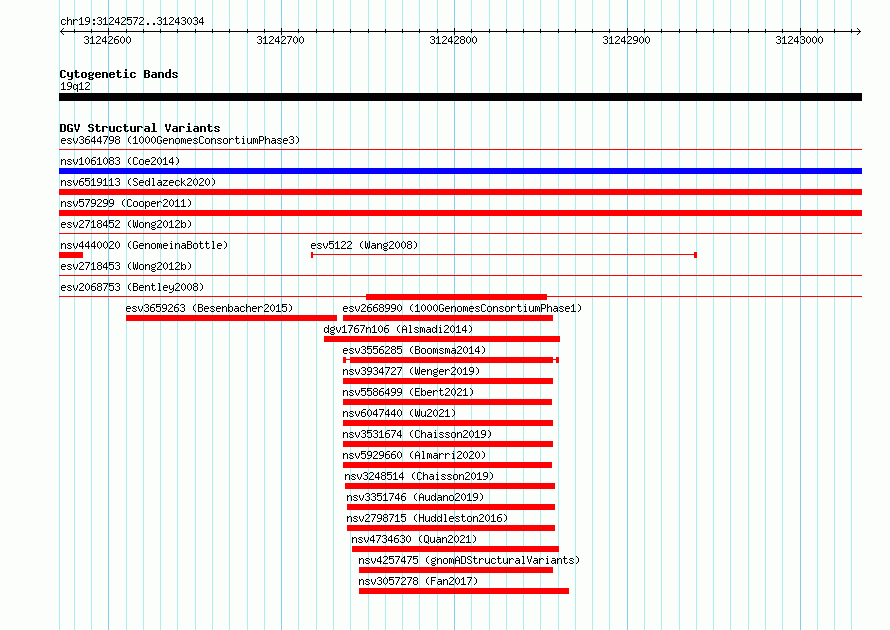Select the red nsv3351746 (Audano2019) variant bar

451,507
